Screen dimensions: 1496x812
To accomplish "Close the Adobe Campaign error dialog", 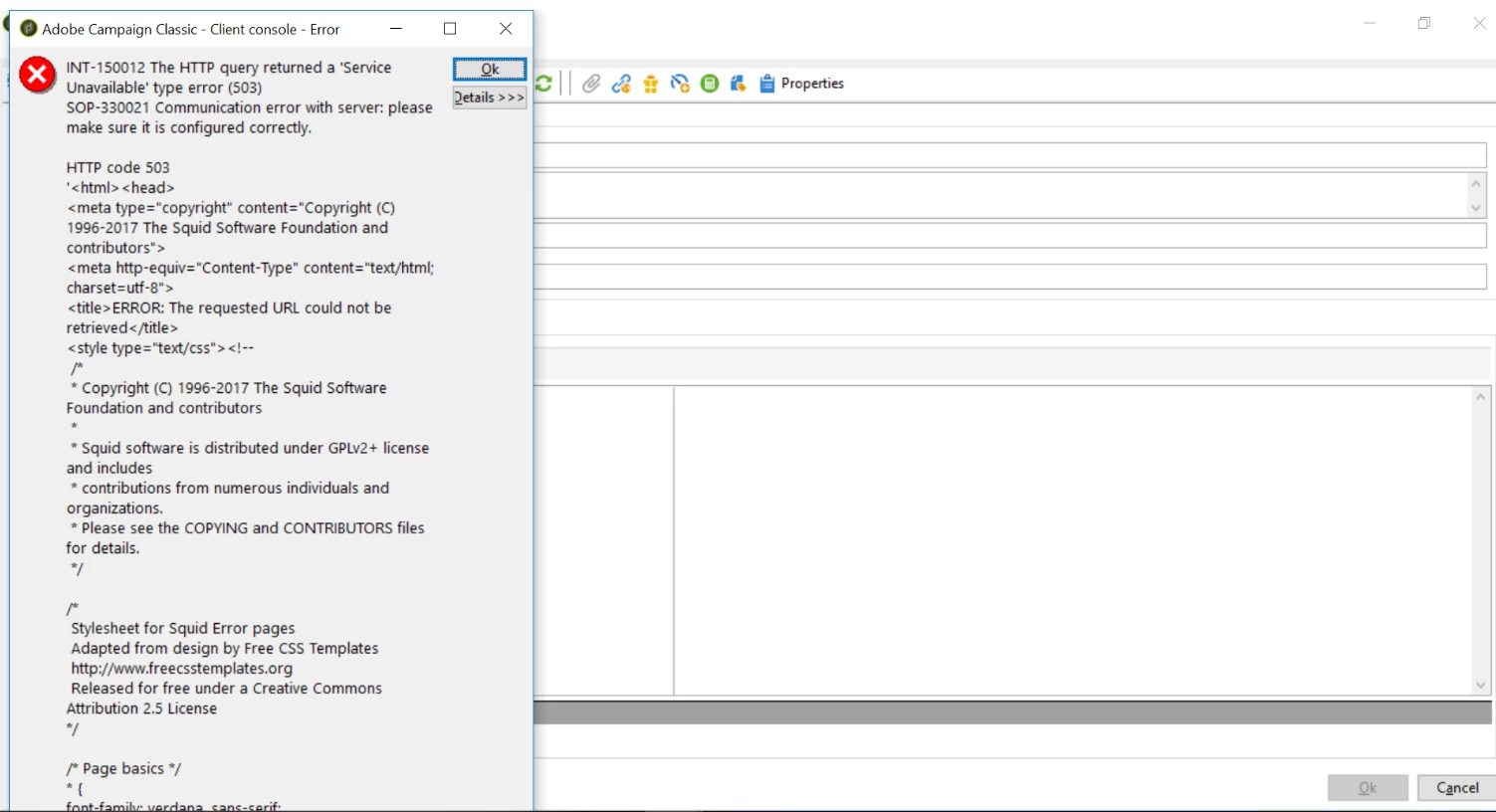I will pos(506,29).
